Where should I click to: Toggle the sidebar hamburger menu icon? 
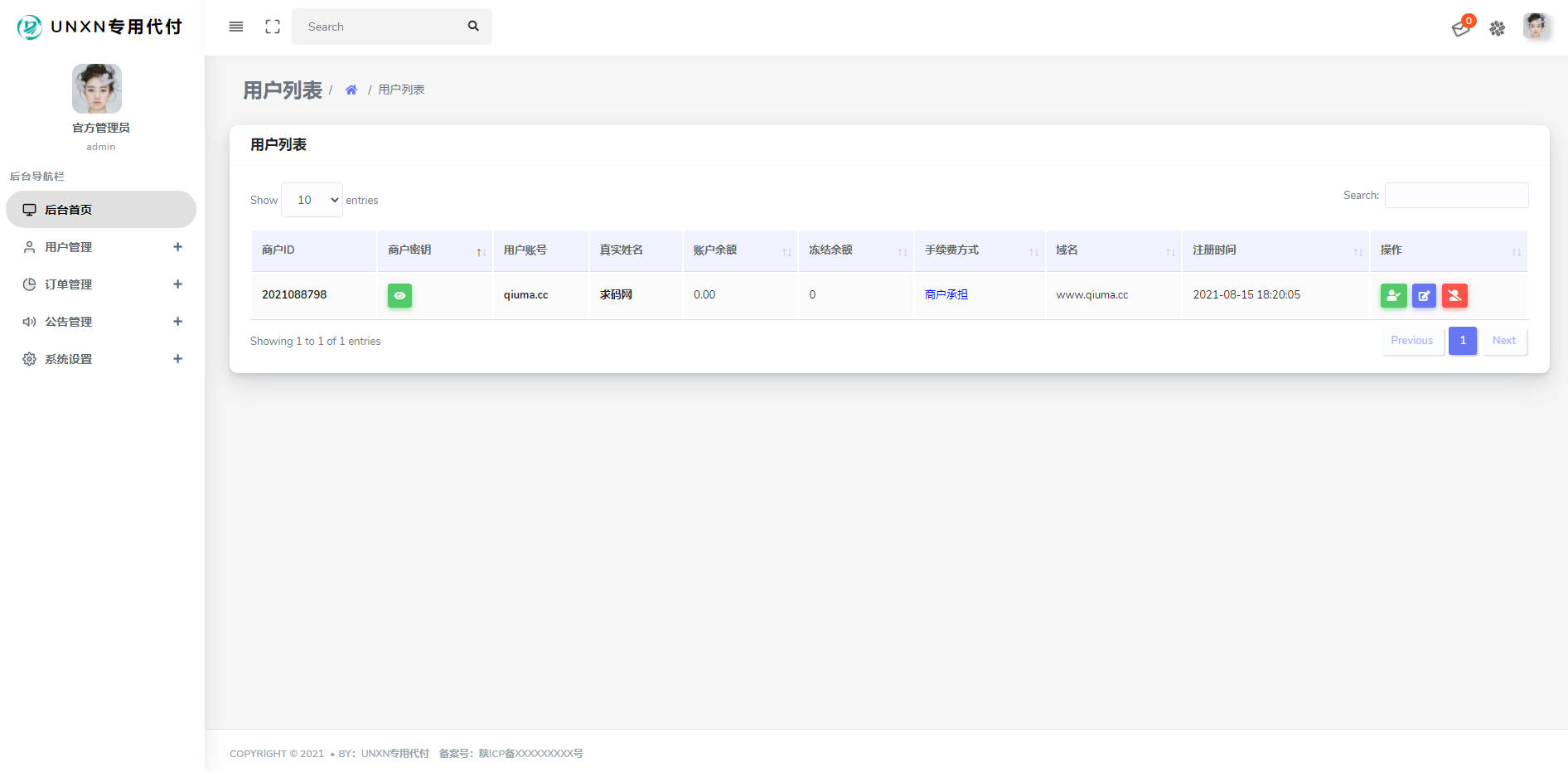[236, 27]
